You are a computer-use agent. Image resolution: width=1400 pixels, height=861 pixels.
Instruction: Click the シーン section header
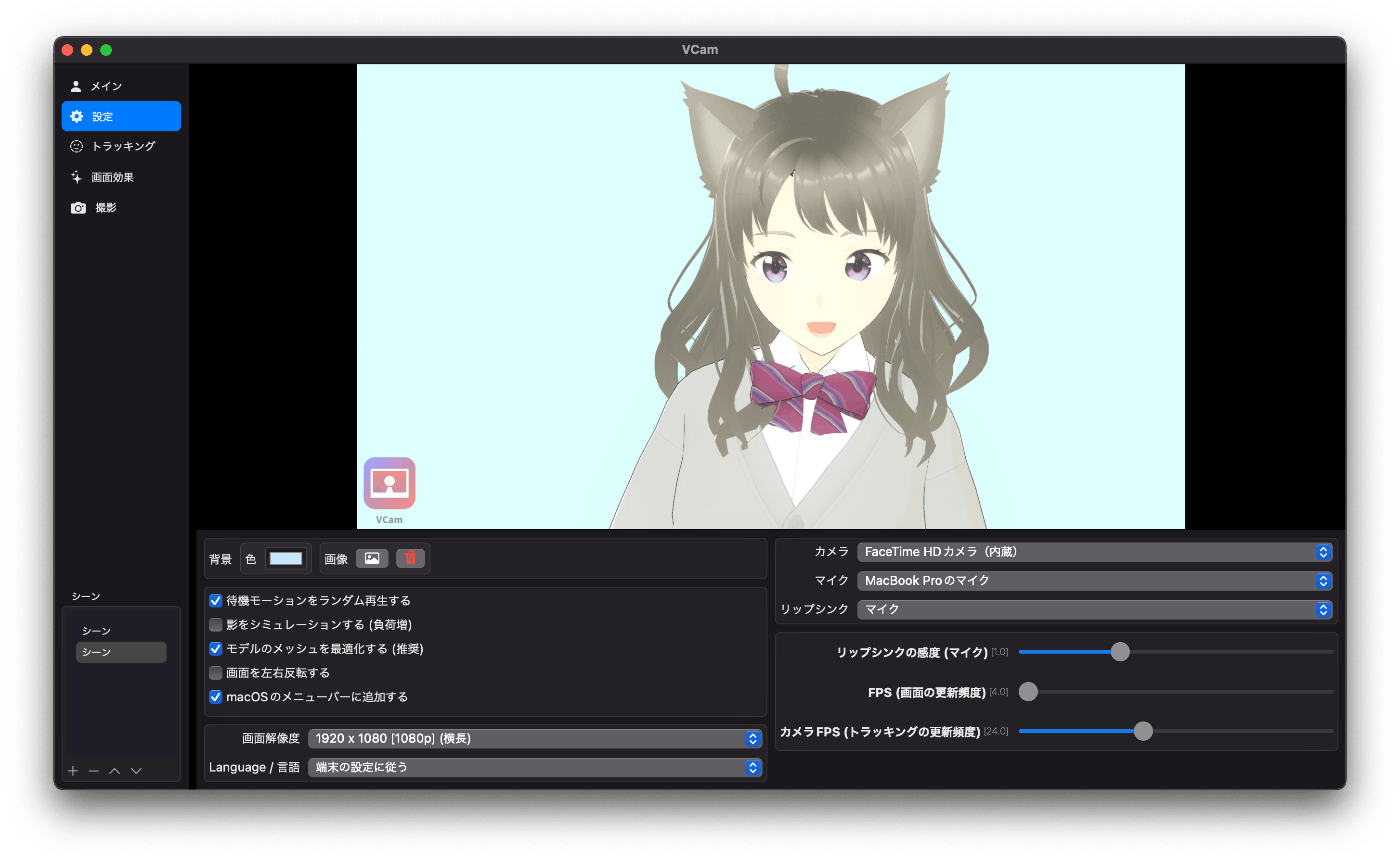pos(86,596)
